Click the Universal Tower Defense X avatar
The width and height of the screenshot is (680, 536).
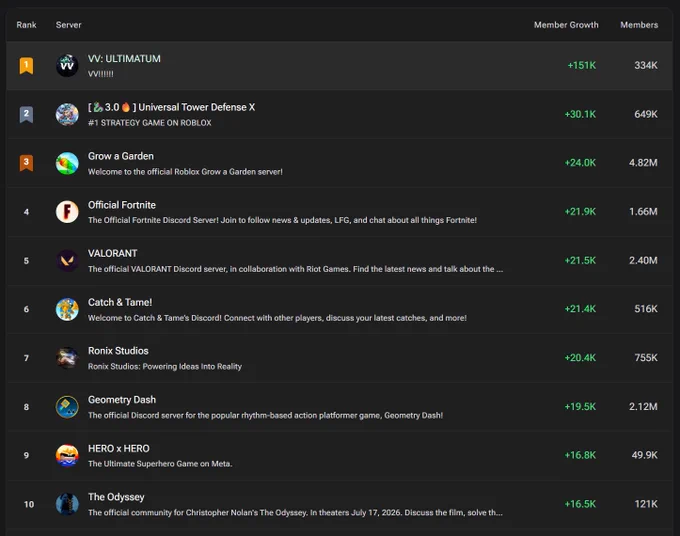pyautogui.click(x=67, y=114)
